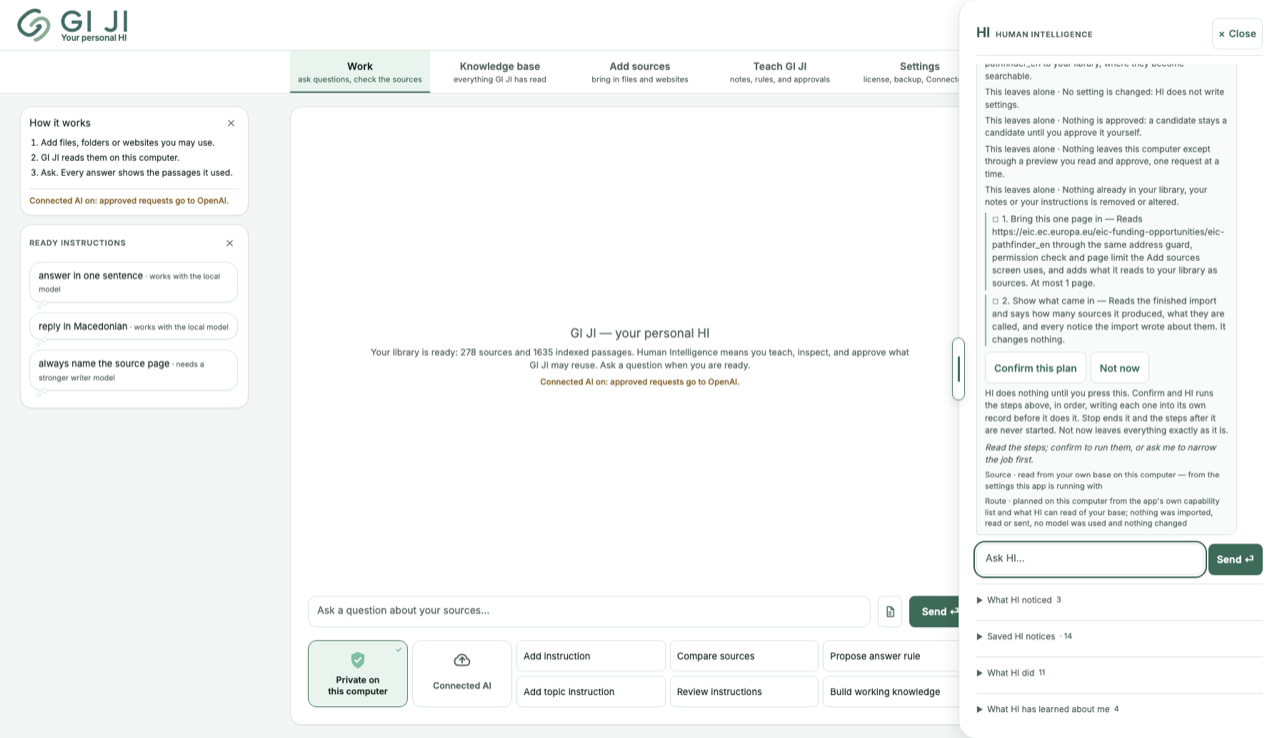Expand the What HI did section
The height and width of the screenshot is (738, 1280).
tap(1118, 673)
